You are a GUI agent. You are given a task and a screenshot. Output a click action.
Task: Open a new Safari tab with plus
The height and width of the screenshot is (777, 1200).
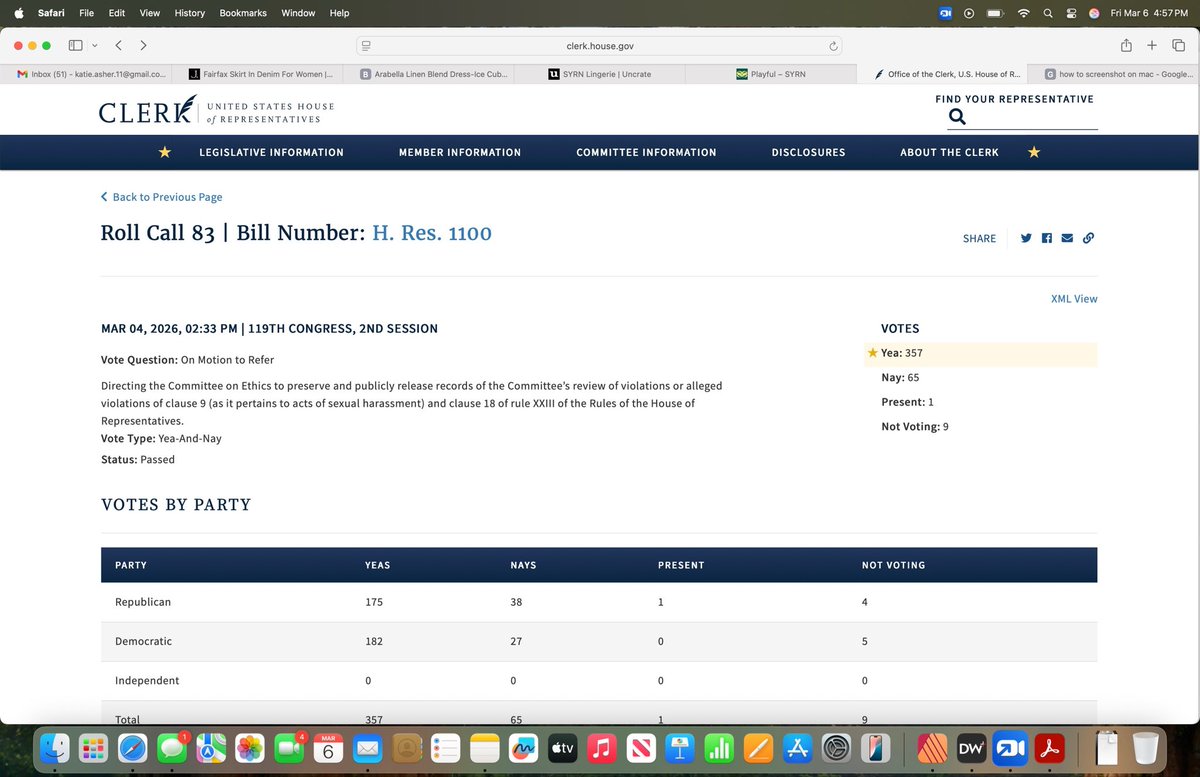coord(1152,45)
